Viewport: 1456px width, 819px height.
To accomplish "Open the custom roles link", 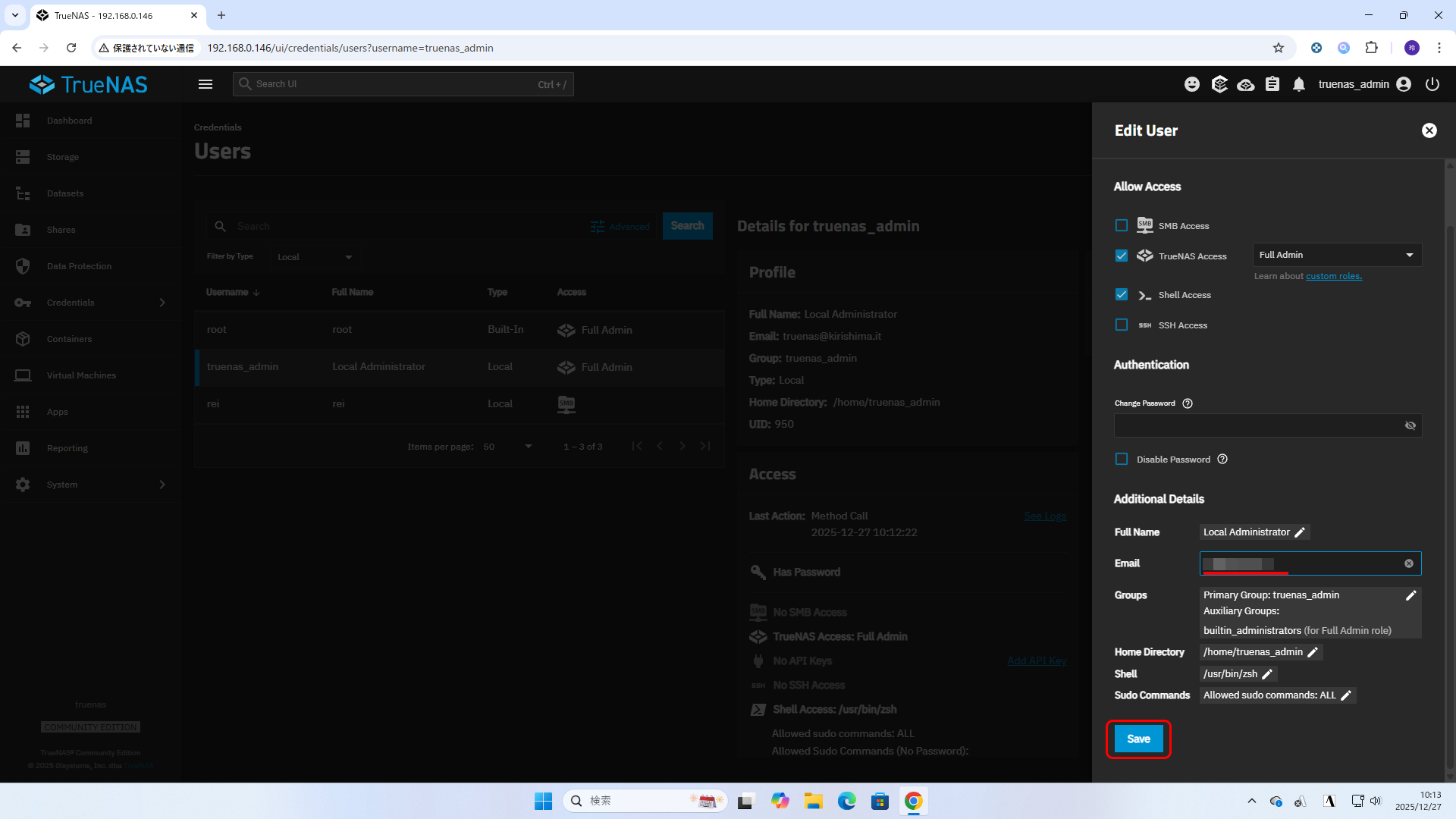I will click(x=1333, y=276).
